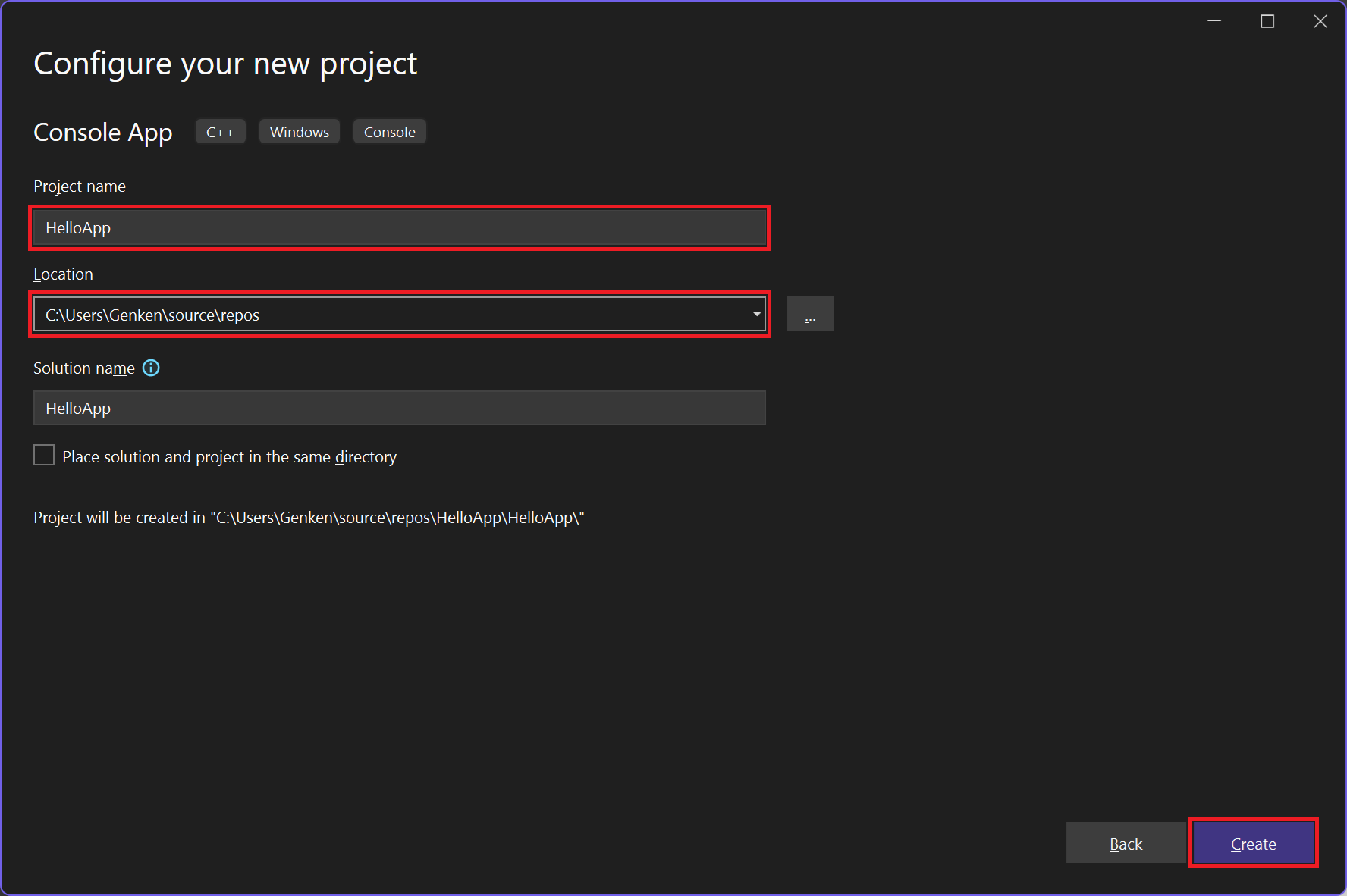Click the Solution name info icon
Viewport: 1347px width, 896px height.
[x=151, y=368]
